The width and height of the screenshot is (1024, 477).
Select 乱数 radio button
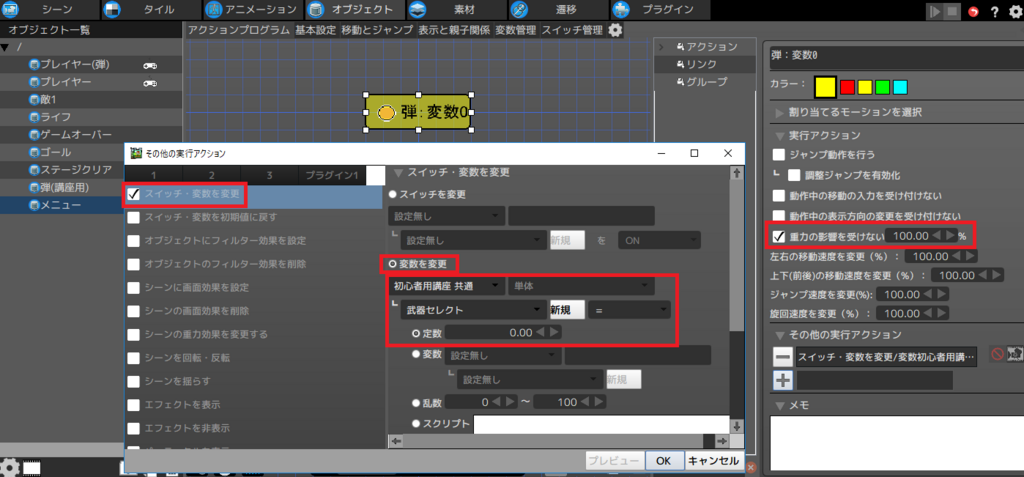coord(416,402)
